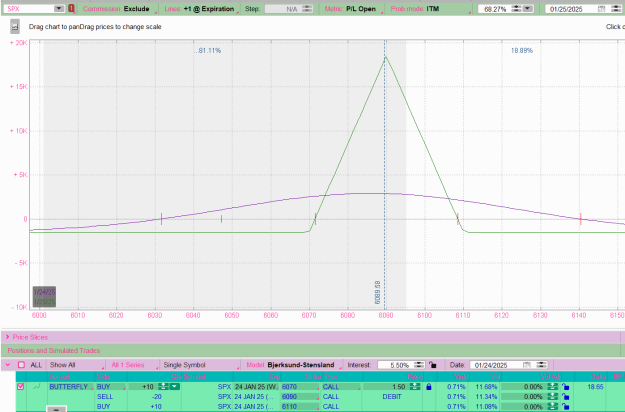Click the Vol Adj column header
The height and width of the screenshot is (412, 625).
(550, 377)
